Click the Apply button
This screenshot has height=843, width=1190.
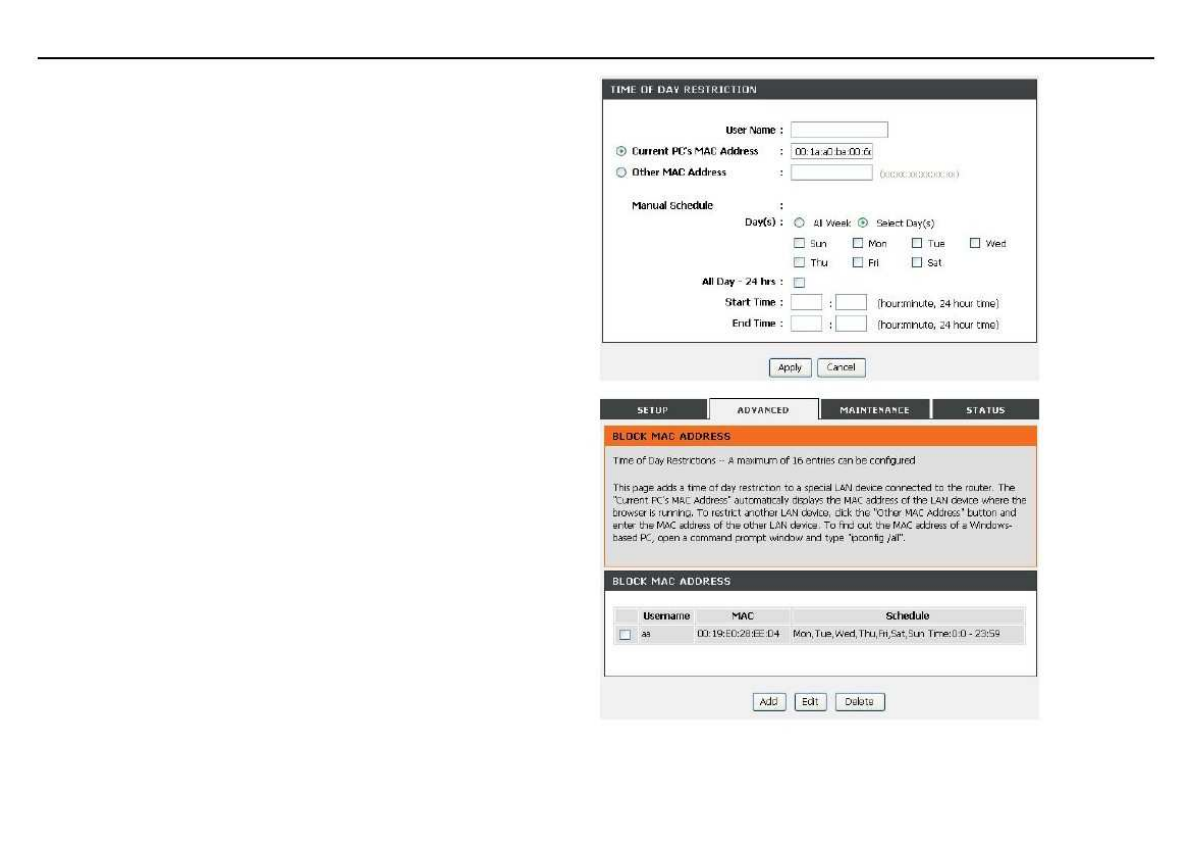(x=790, y=367)
